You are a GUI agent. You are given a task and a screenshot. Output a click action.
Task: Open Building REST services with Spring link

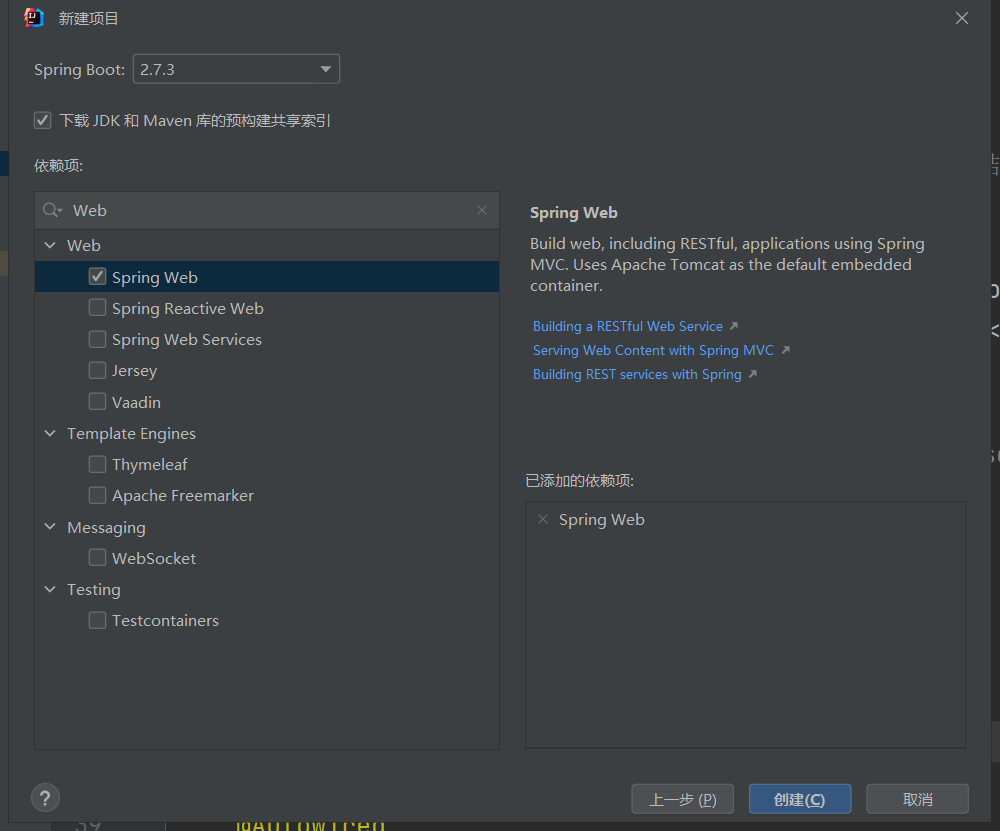637,374
